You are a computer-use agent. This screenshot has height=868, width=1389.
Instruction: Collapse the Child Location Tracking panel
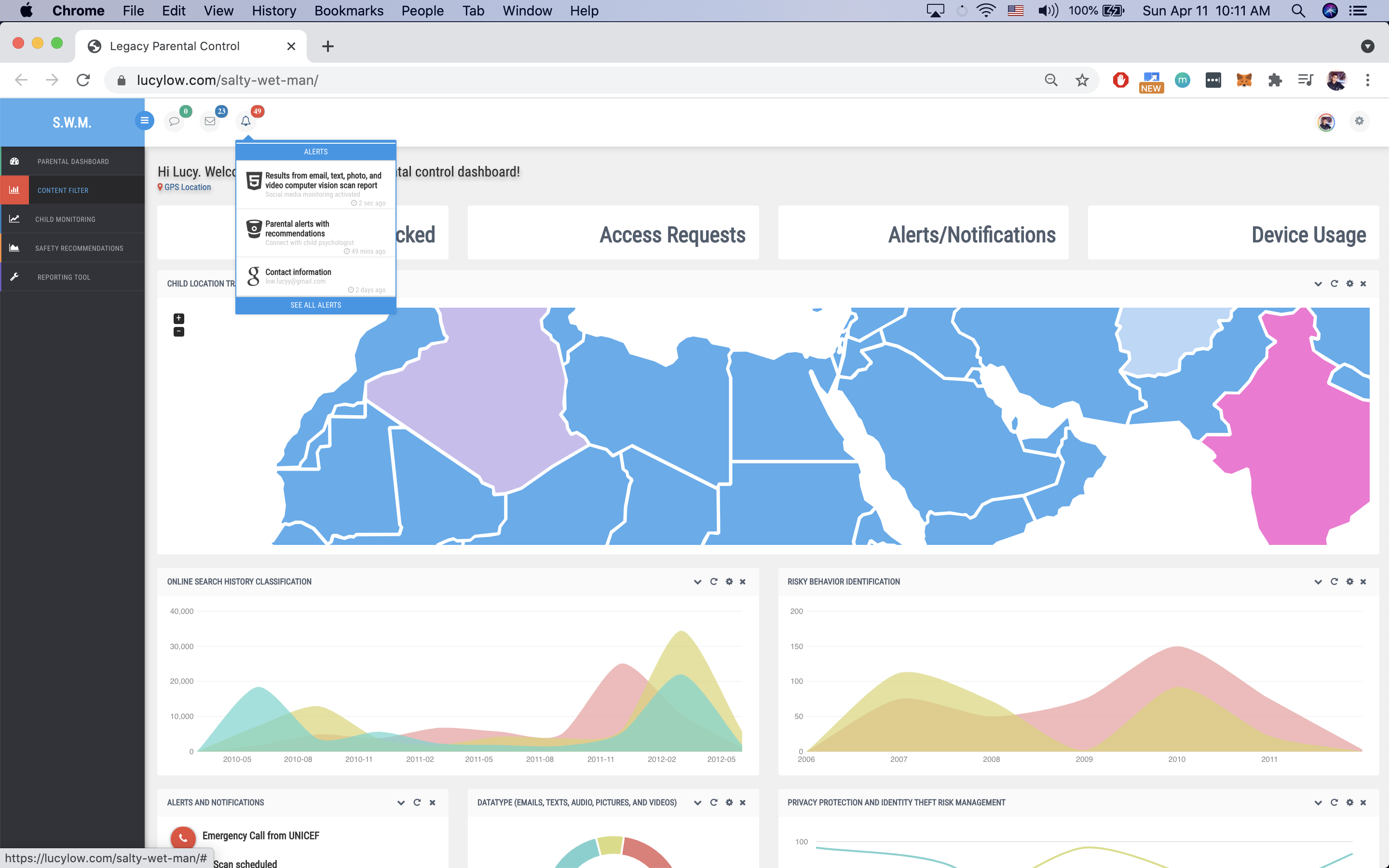(1319, 284)
